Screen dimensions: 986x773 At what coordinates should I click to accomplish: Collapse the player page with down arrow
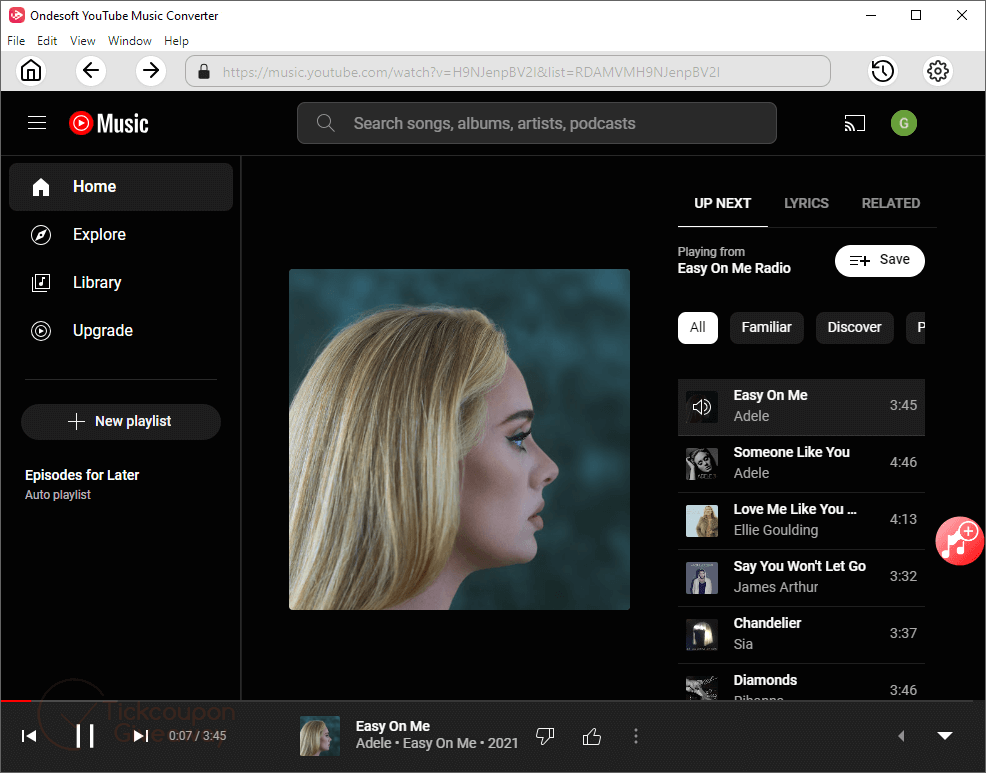[x=944, y=736]
